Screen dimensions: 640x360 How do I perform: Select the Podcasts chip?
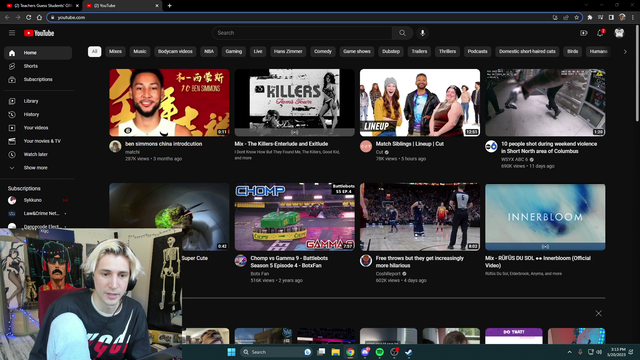[x=478, y=51]
